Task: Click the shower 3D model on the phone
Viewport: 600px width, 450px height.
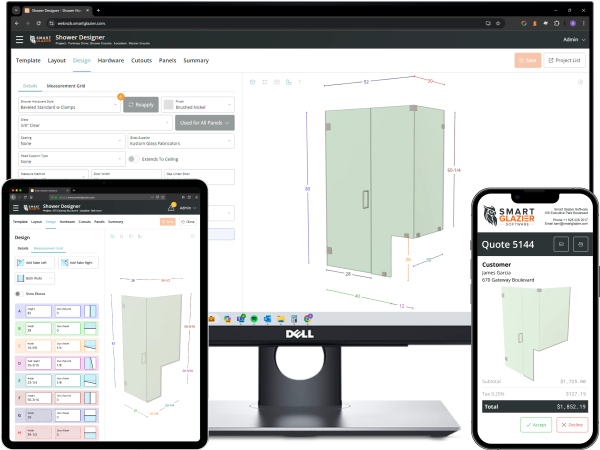Action: (x=535, y=333)
